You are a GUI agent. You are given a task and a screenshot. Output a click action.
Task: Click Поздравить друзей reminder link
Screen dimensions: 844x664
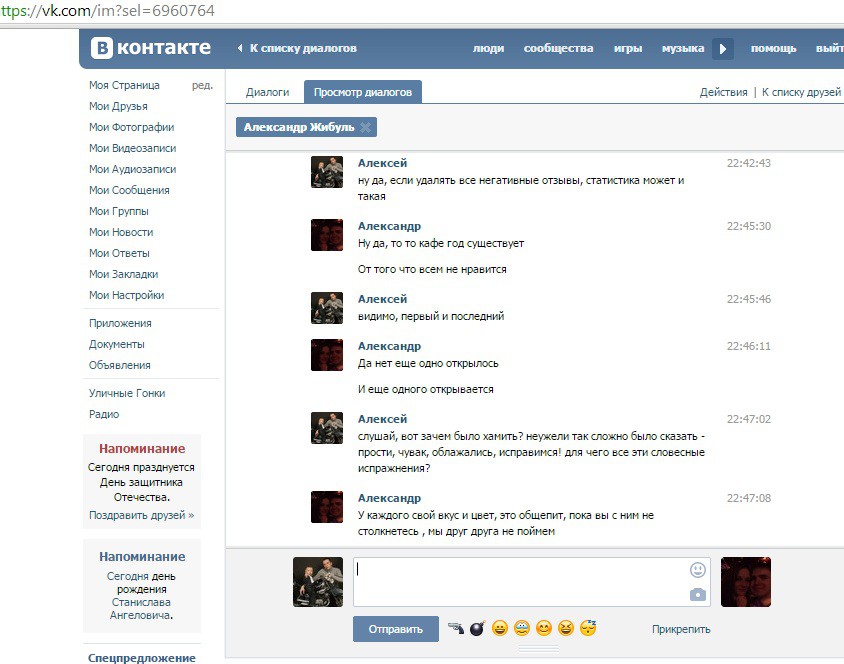tap(141, 515)
